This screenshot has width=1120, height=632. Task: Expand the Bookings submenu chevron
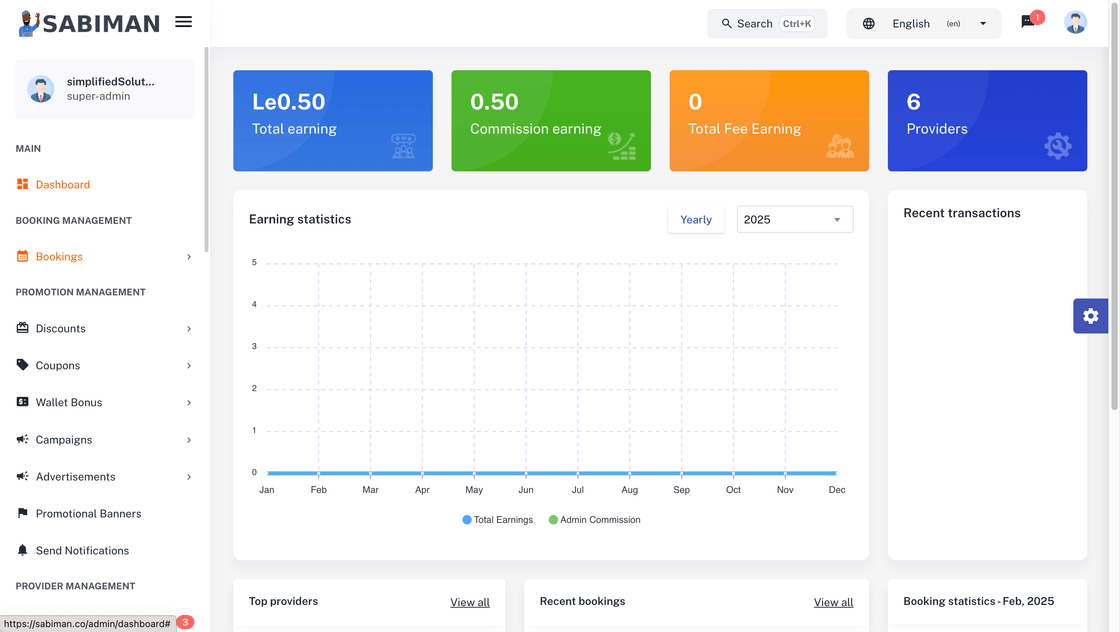click(189, 257)
